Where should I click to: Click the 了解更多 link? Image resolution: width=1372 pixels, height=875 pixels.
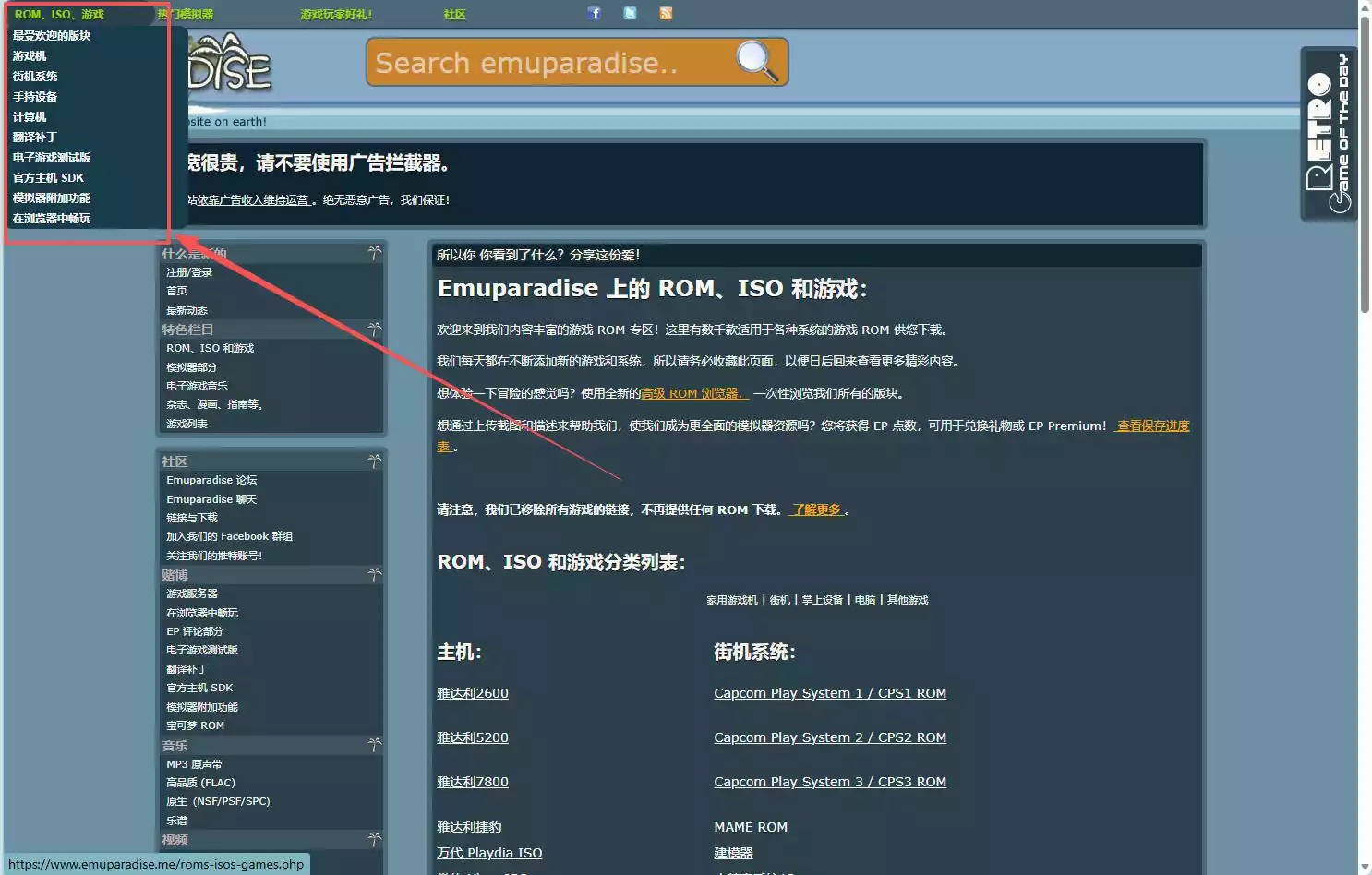[x=816, y=509]
